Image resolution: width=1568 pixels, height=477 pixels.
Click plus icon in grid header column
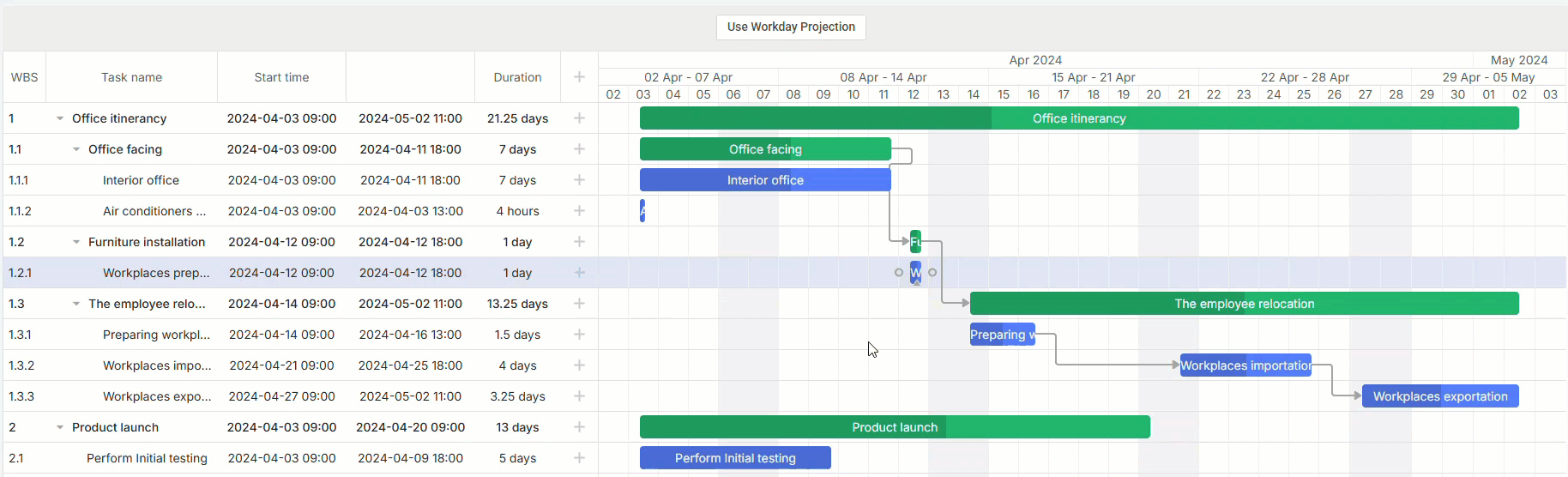click(579, 77)
